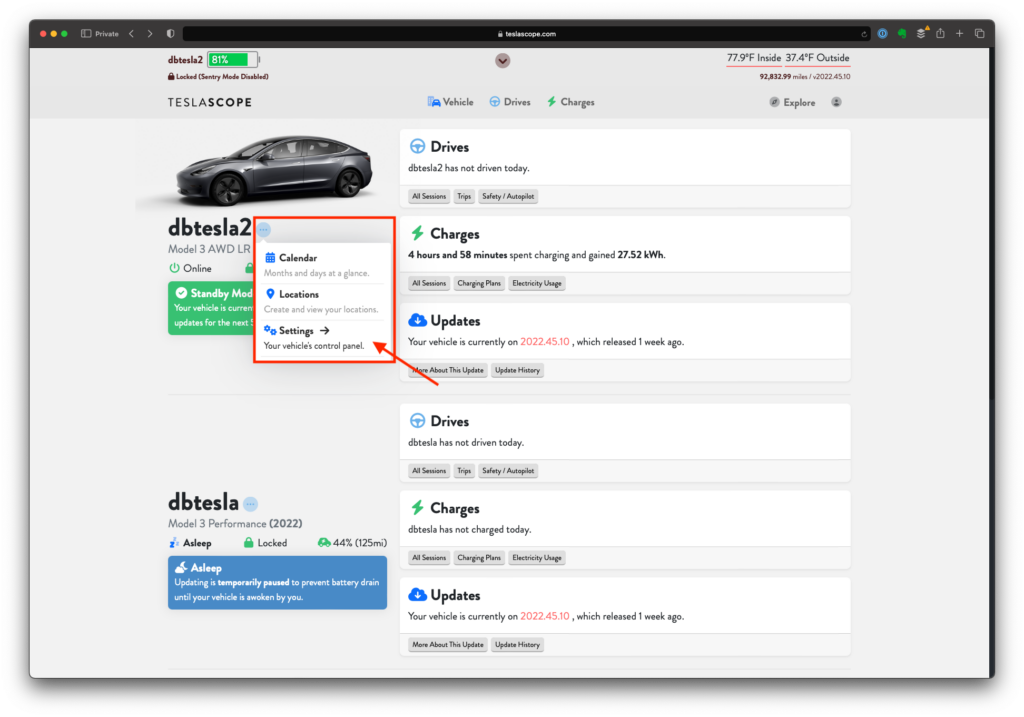Click the 81% battery level indicator
The width and height of the screenshot is (1024, 717).
(232, 58)
